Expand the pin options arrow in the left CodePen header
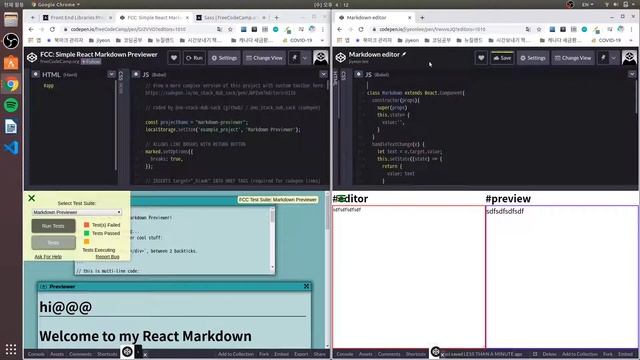 (305, 58)
